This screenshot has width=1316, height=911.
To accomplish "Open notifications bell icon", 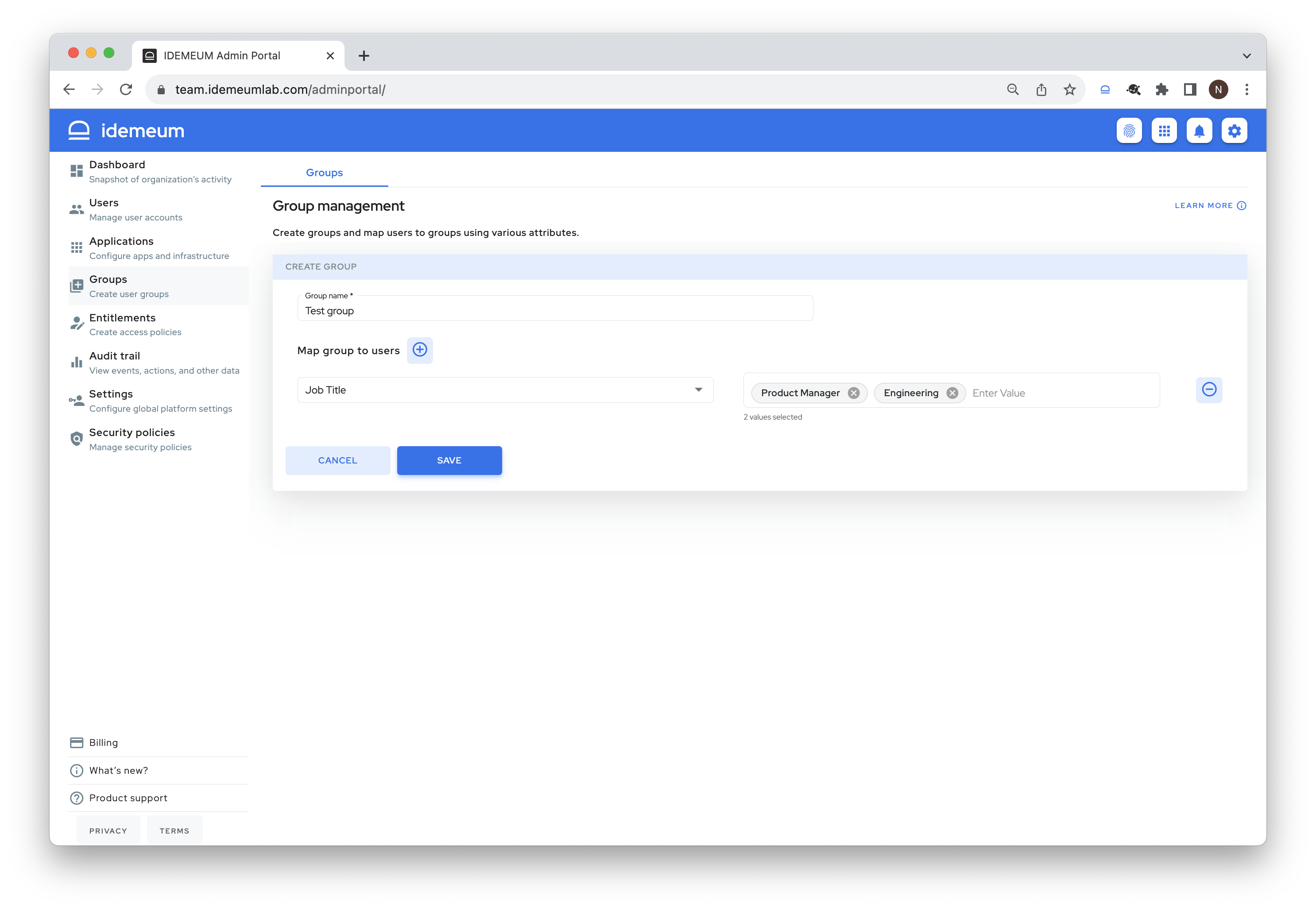I will point(1199,131).
